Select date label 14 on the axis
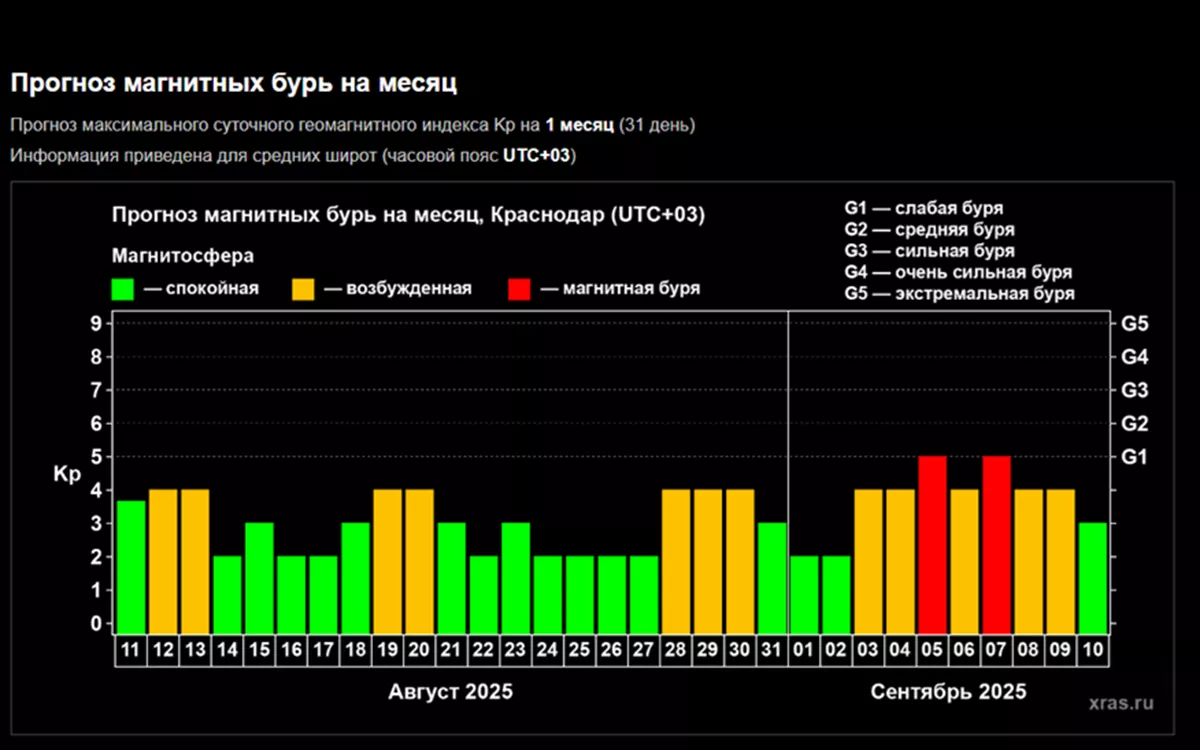The width and height of the screenshot is (1200, 750). (227, 650)
